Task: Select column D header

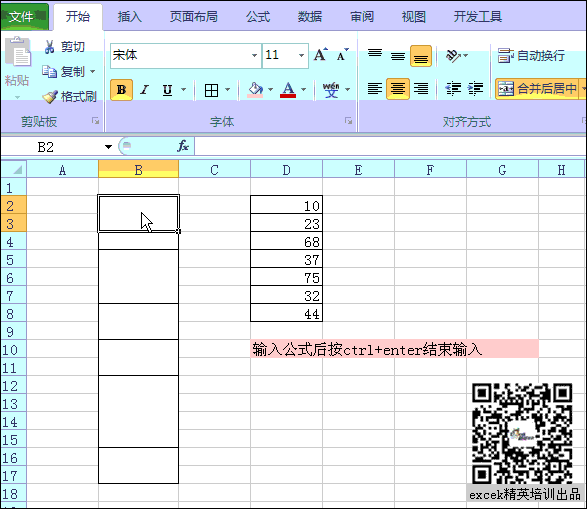Action: pyautogui.click(x=286, y=170)
